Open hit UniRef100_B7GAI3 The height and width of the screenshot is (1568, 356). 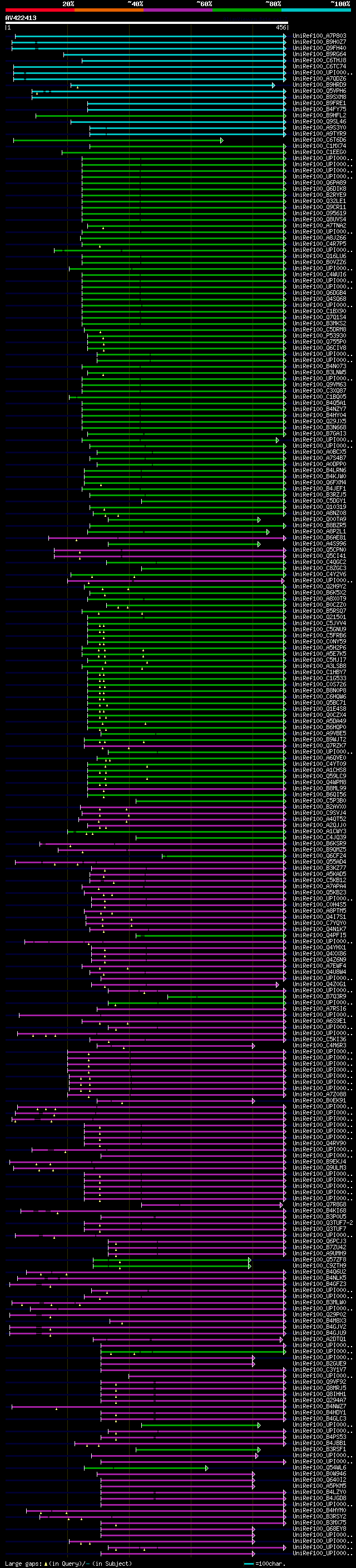[x=319, y=434]
